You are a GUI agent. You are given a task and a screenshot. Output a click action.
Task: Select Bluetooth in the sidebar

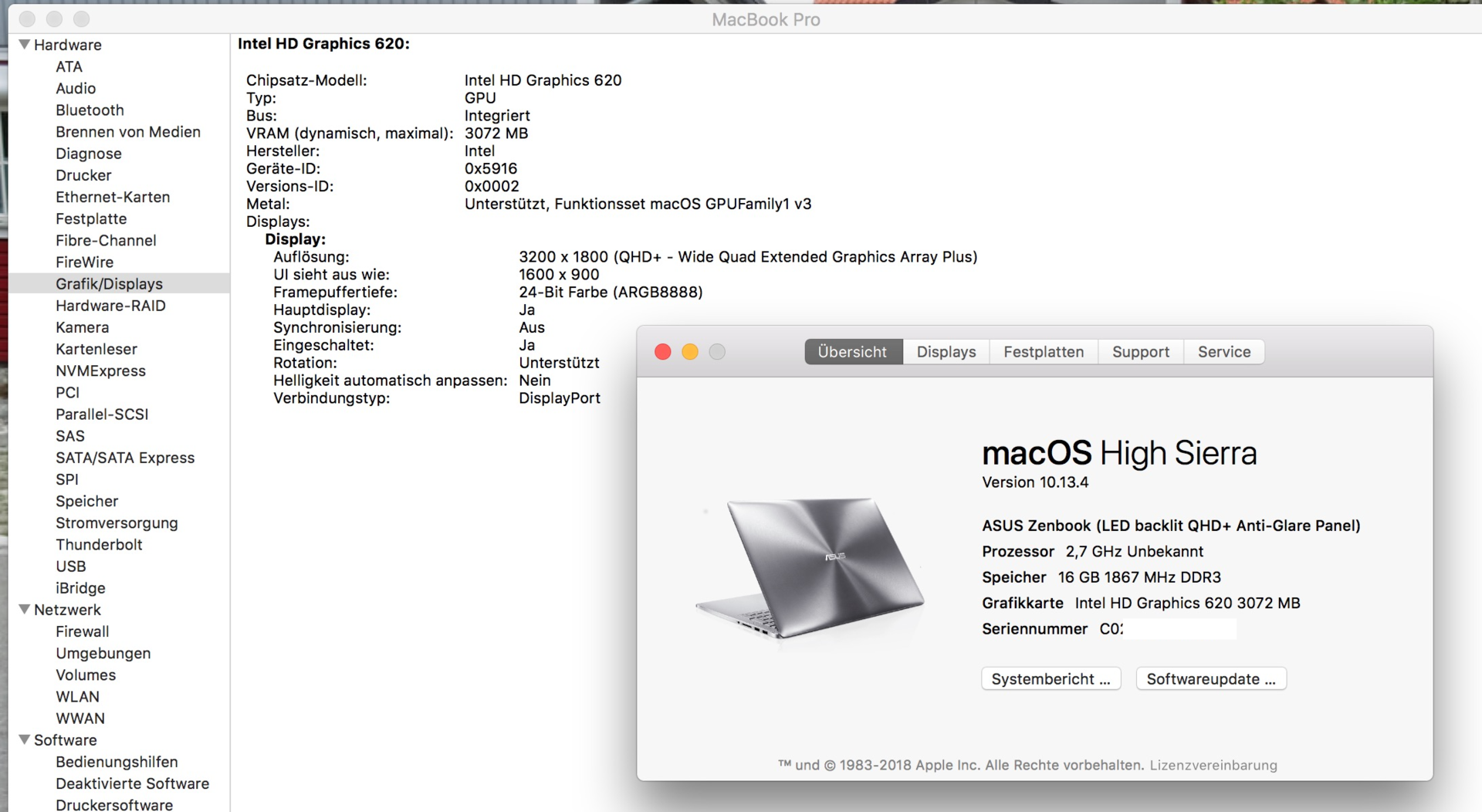click(x=90, y=110)
